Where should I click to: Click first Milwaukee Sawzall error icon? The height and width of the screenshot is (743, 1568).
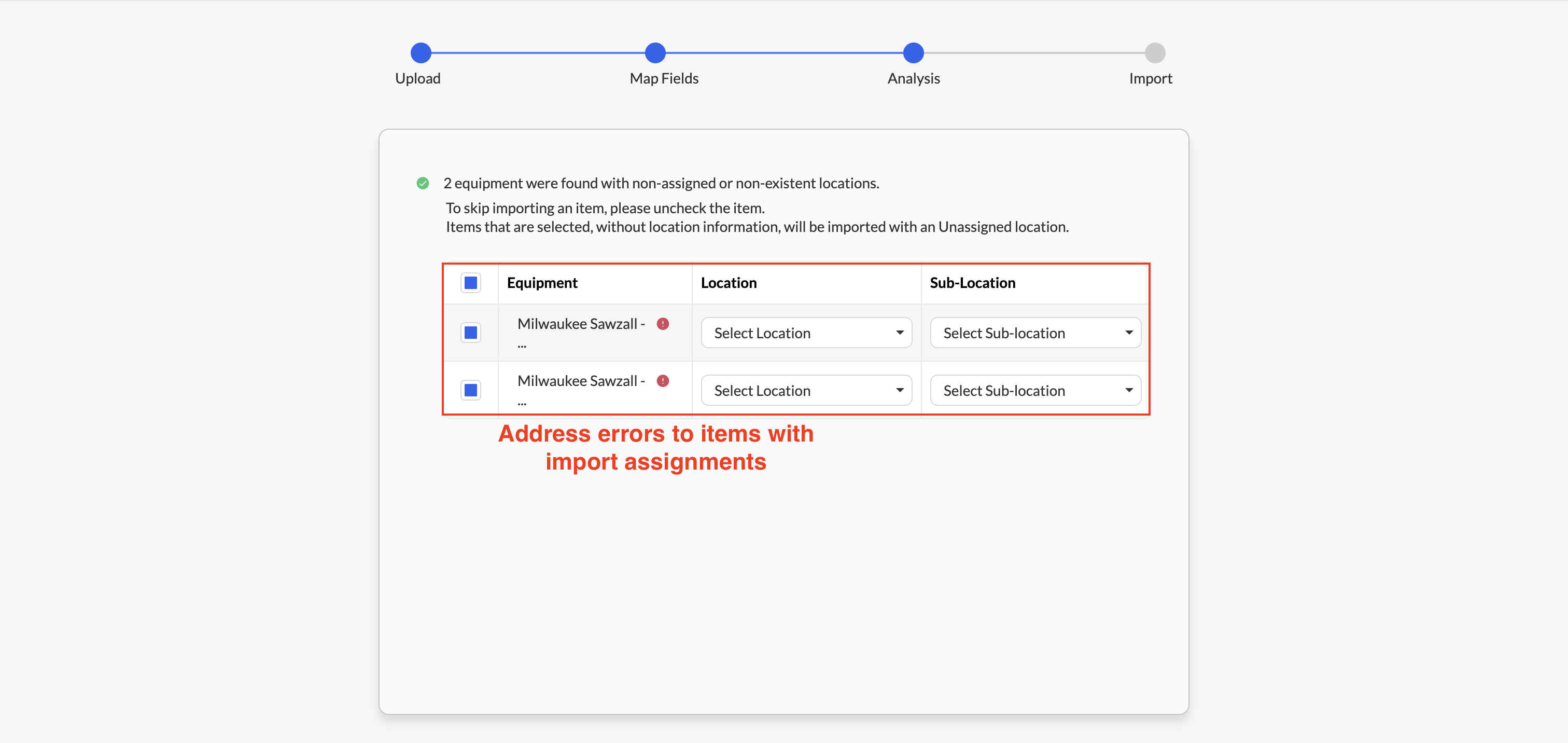tap(663, 324)
